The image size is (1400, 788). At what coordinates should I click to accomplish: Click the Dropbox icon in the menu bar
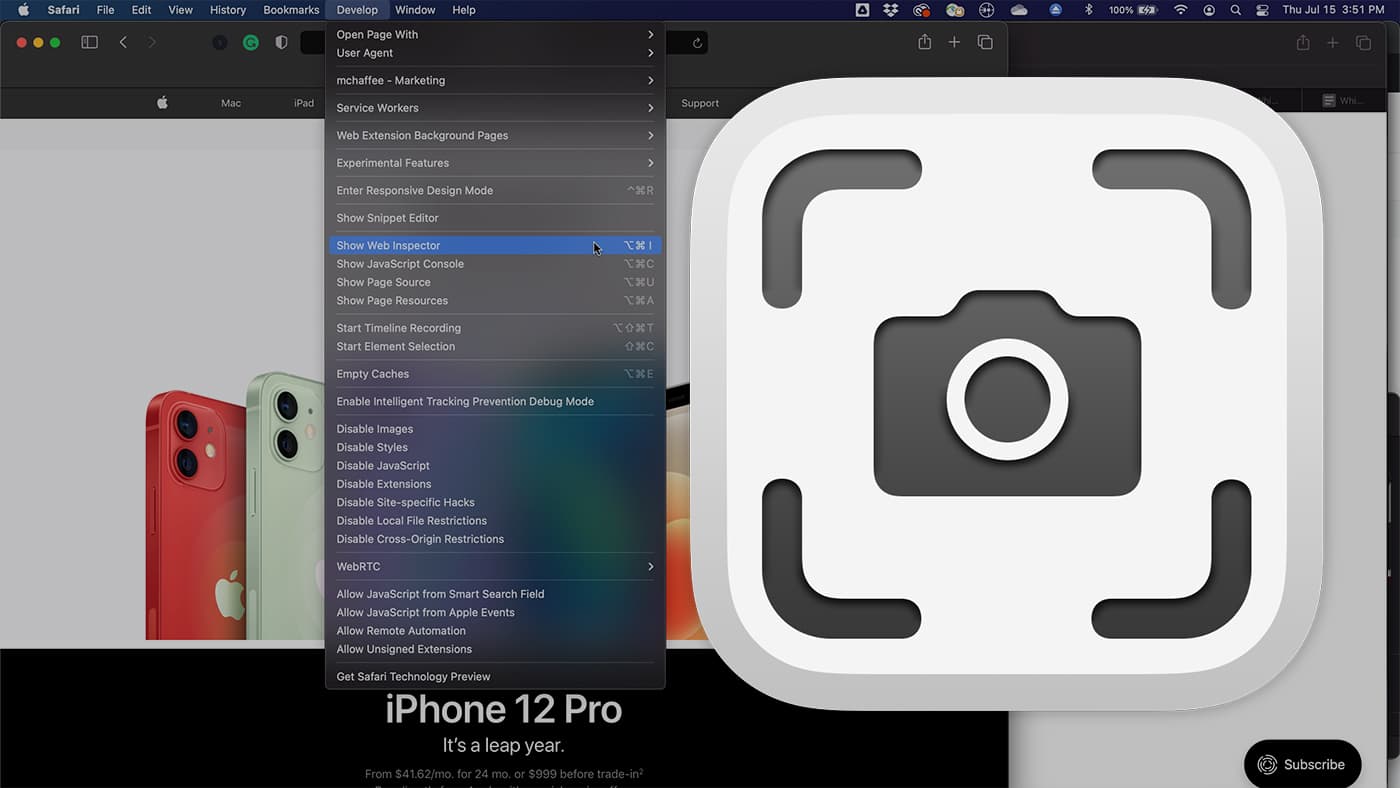pos(890,10)
